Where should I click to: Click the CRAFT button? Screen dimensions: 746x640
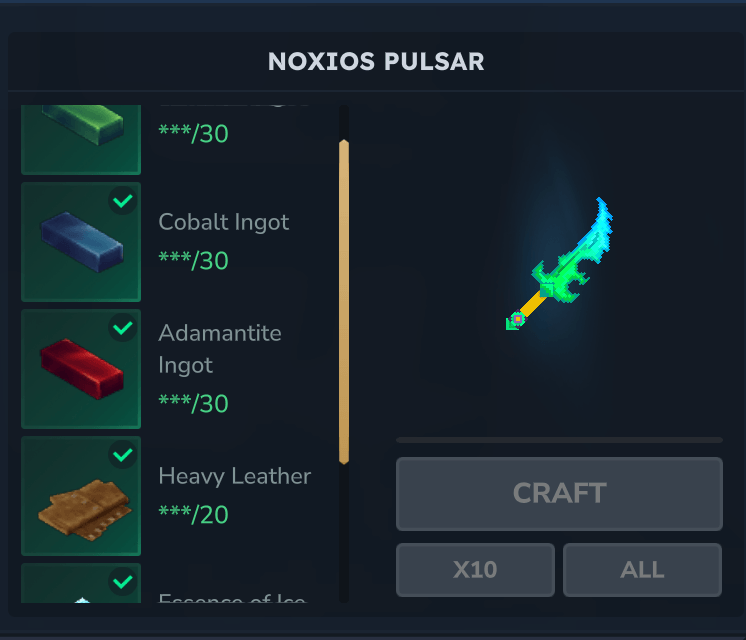tap(560, 494)
